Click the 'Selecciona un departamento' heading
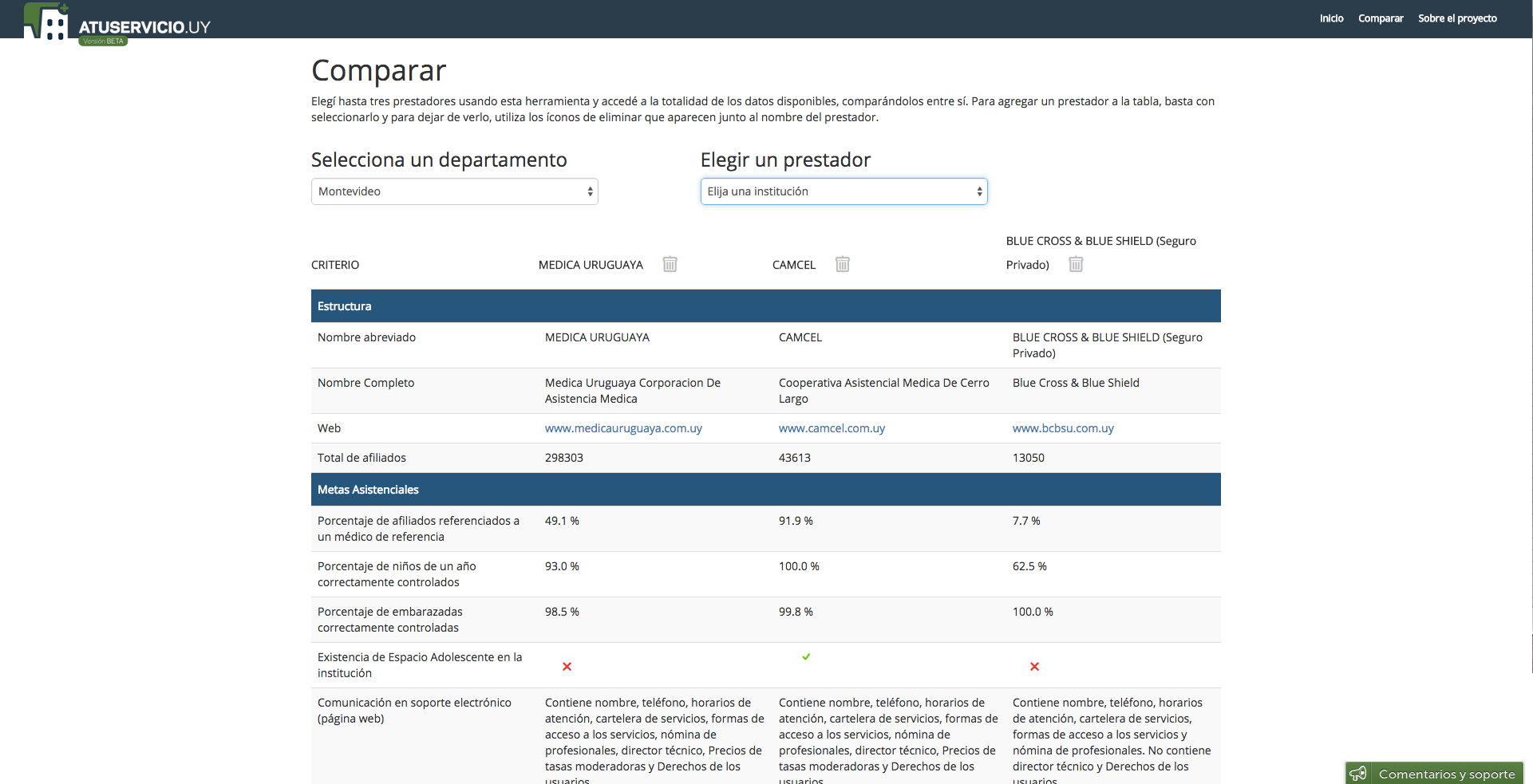Image resolution: width=1533 pixels, height=784 pixels. point(439,160)
